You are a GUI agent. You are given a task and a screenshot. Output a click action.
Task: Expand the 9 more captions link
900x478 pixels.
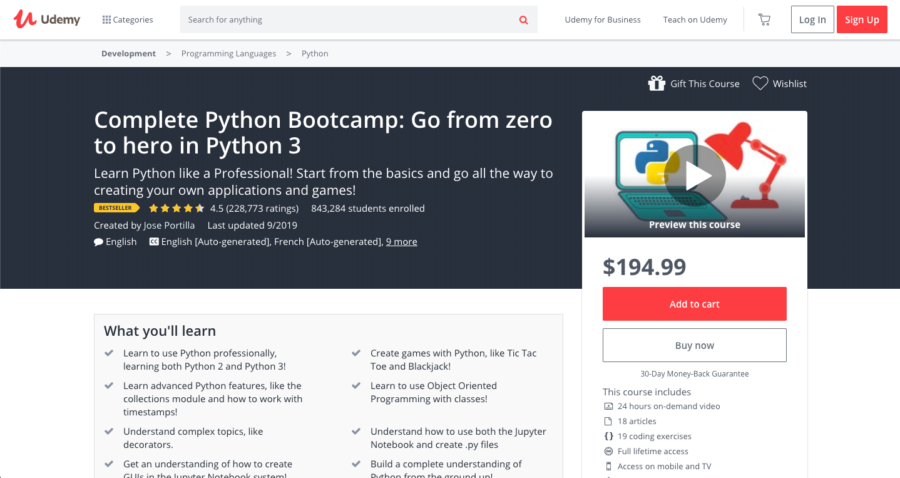pos(401,242)
